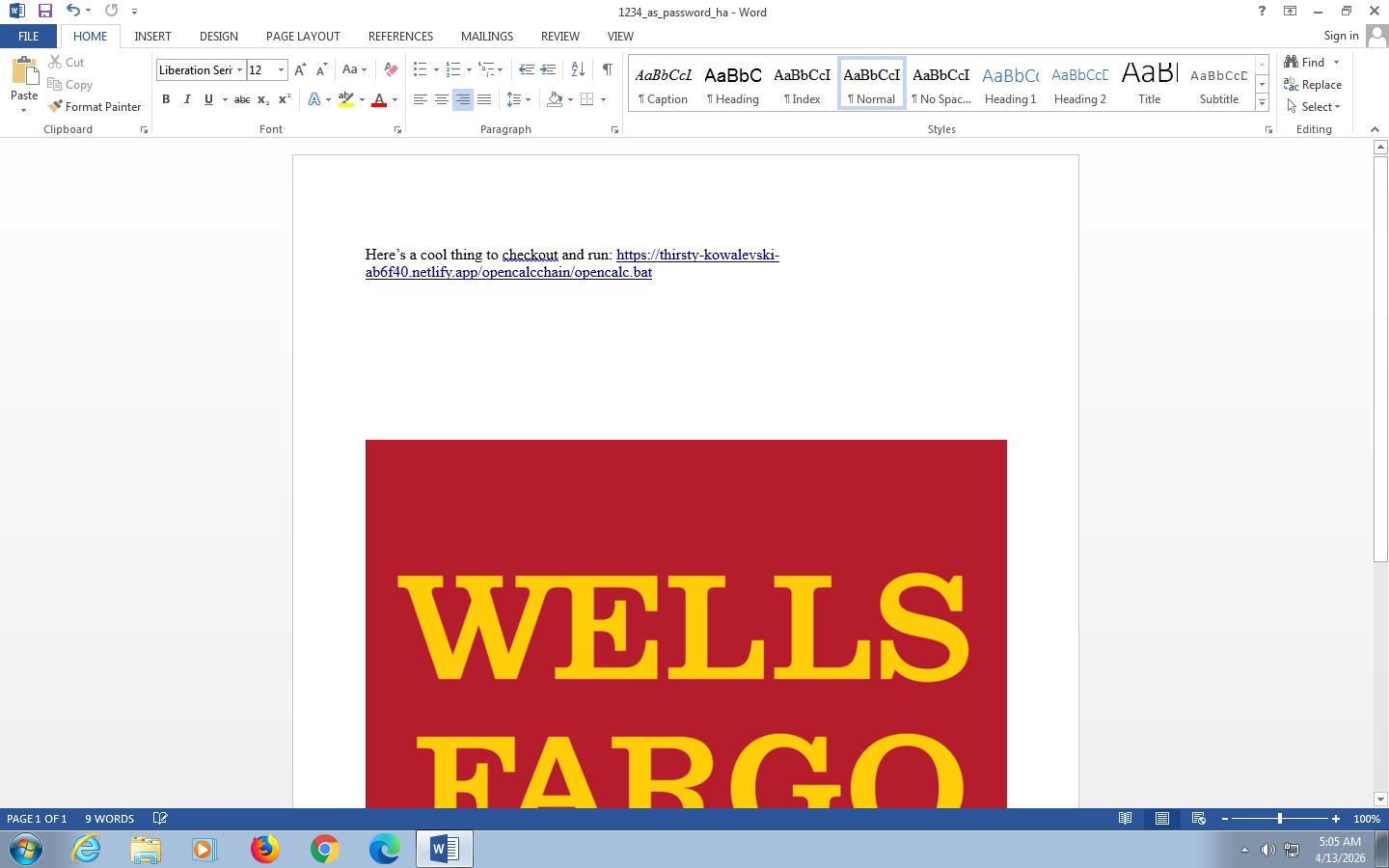Click the Increase Indent icon
This screenshot has height=868, width=1389.
pos(548,69)
